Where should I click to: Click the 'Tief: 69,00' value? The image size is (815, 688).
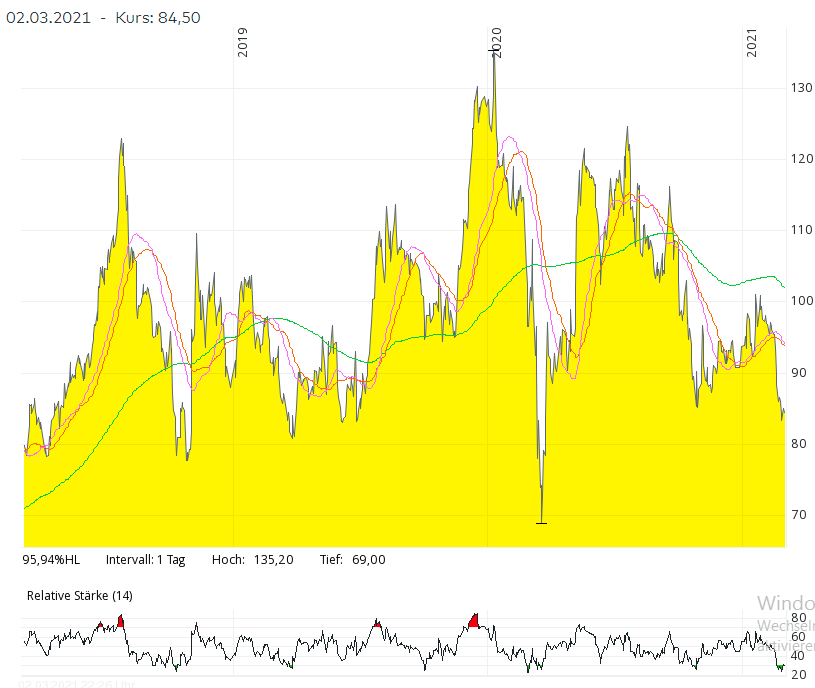[352, 560]
